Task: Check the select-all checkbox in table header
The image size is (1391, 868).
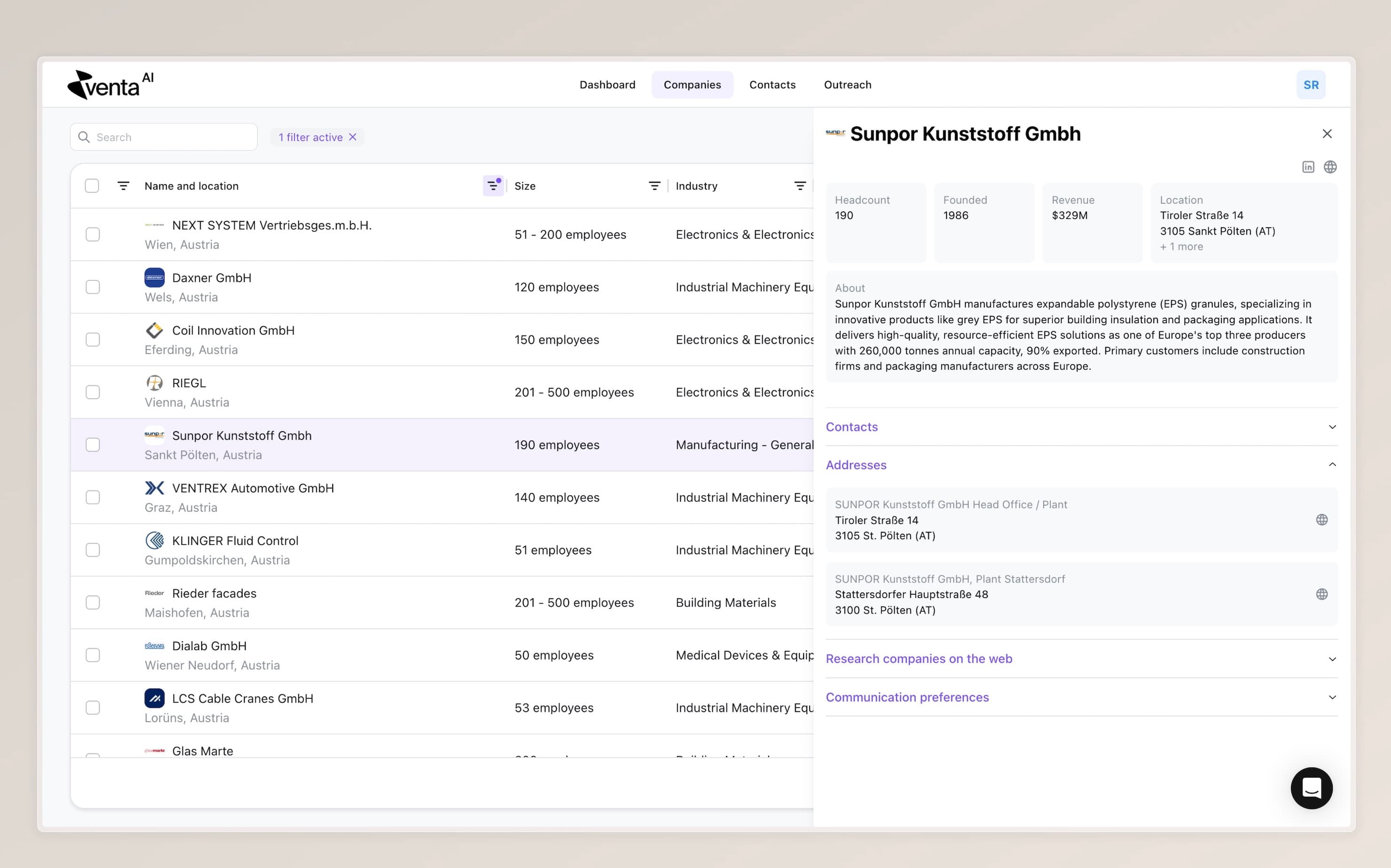Action: point(92,186)
